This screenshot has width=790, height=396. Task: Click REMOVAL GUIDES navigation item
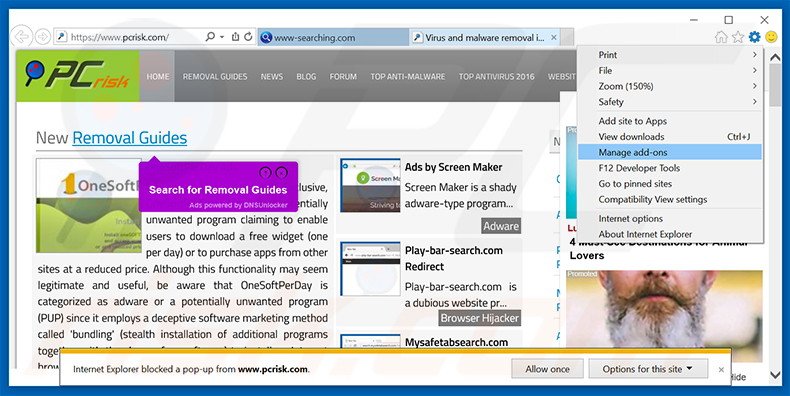(x=215, y=77)
